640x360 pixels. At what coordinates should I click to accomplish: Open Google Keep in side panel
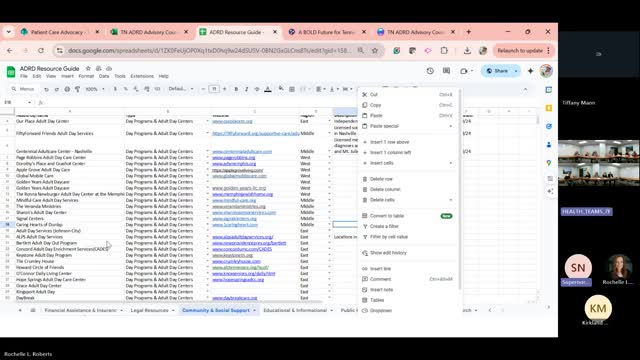pyautogui.click(x=549, y=108)
